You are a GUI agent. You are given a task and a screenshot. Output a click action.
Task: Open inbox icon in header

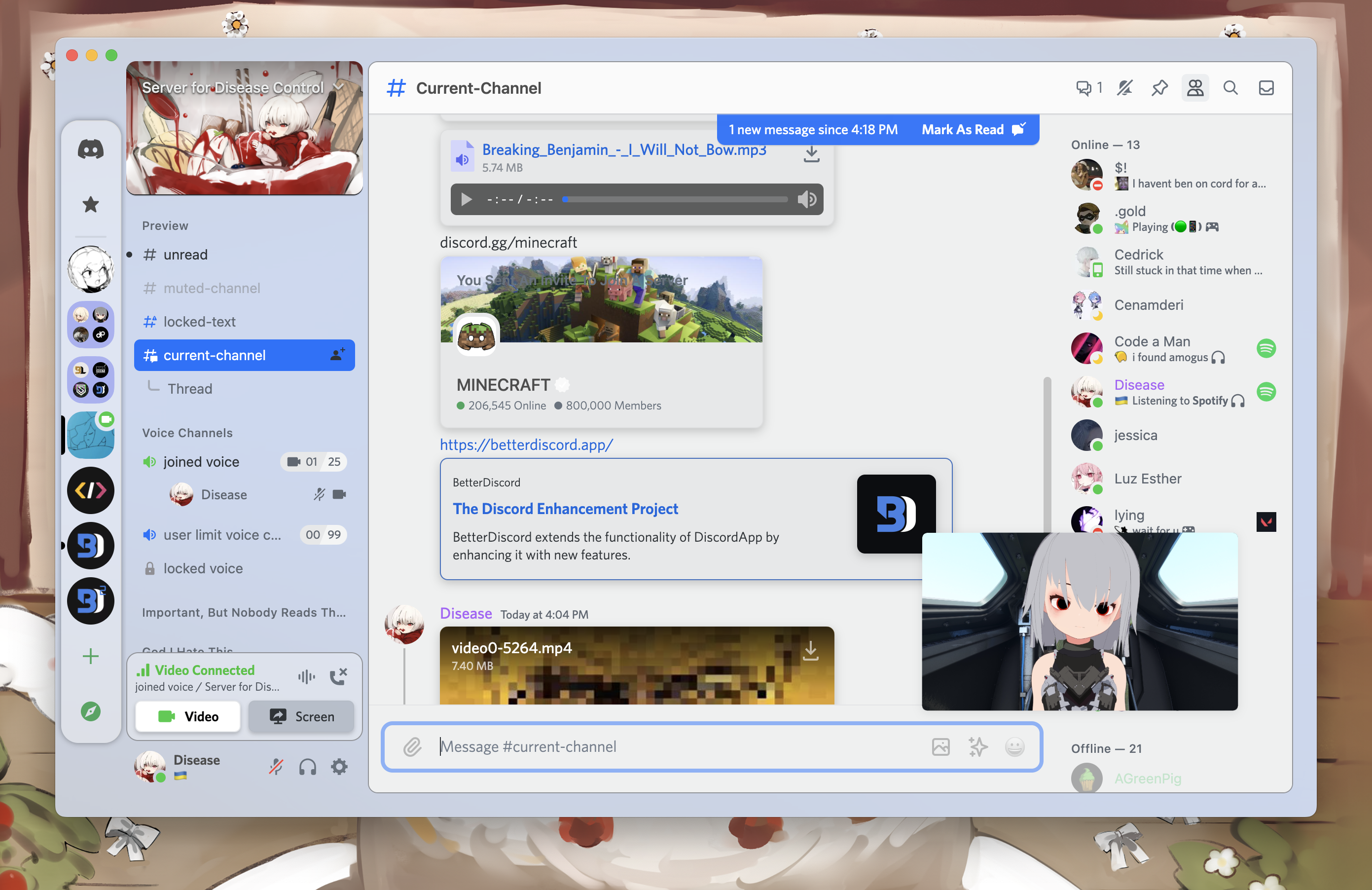(1266, 88)
